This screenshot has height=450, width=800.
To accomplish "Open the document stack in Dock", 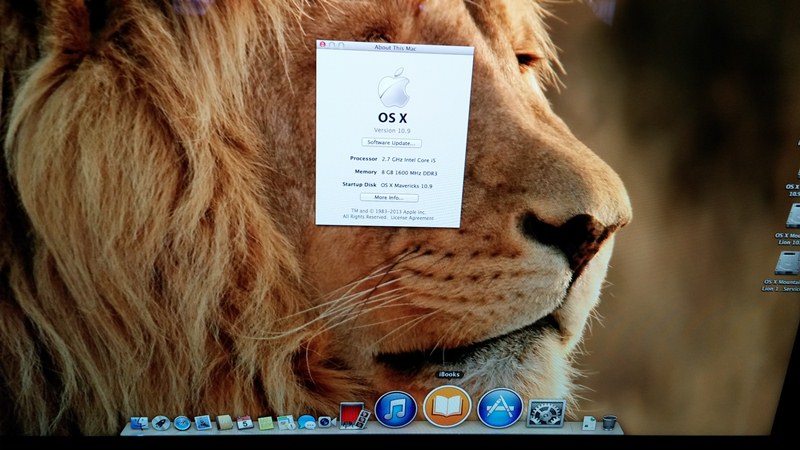I will 589,423.
